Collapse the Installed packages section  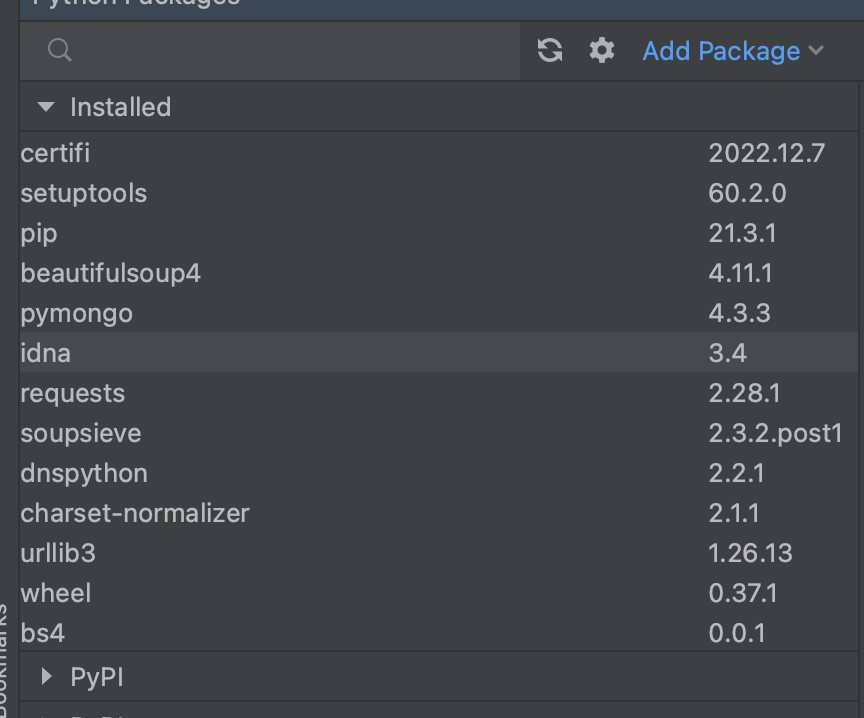[x=45, y=107]
